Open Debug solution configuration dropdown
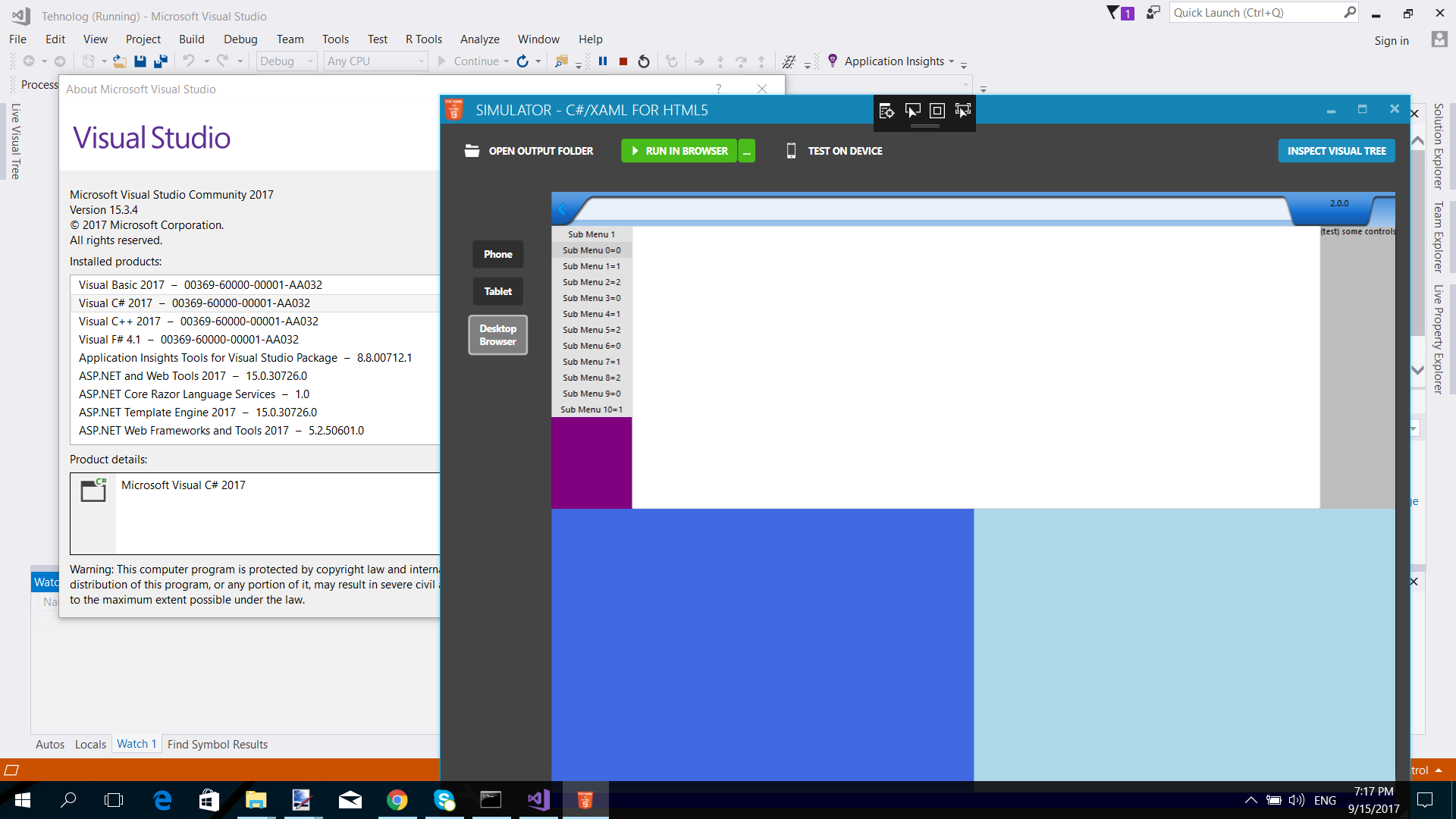 click(x=287, y=61)
